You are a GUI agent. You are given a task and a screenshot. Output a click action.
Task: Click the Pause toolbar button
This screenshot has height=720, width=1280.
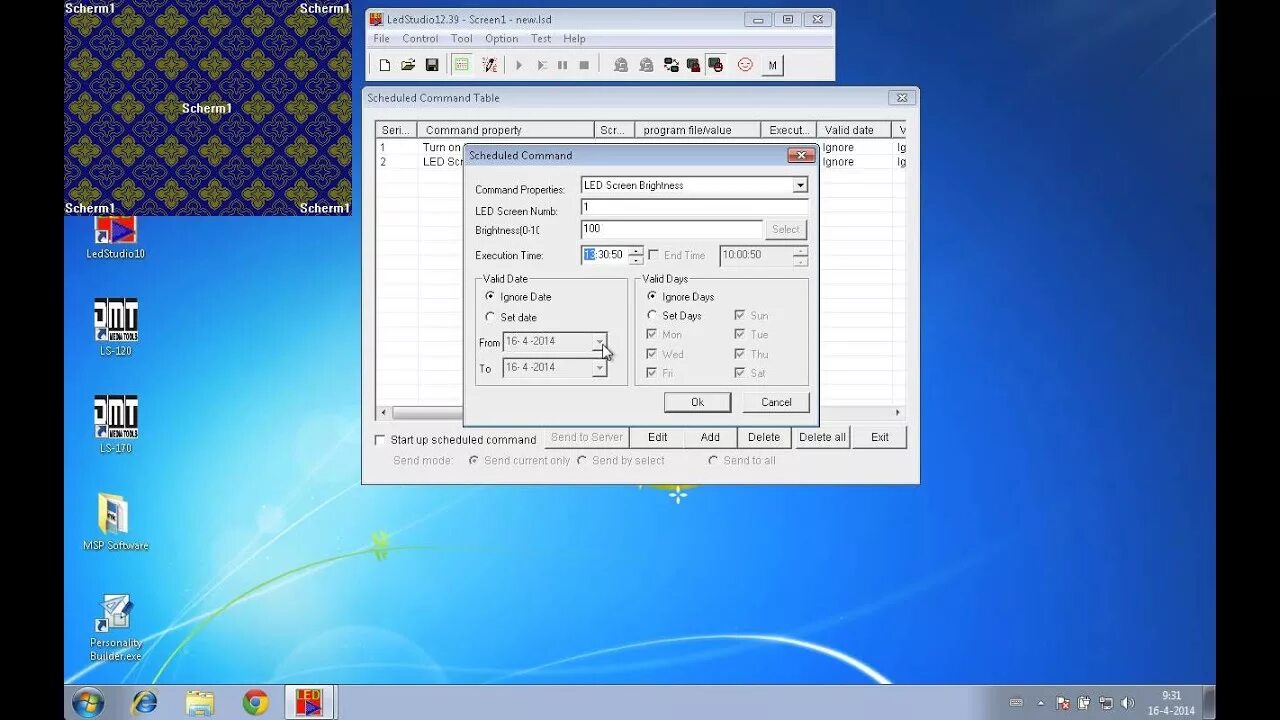tap(562, 65)
